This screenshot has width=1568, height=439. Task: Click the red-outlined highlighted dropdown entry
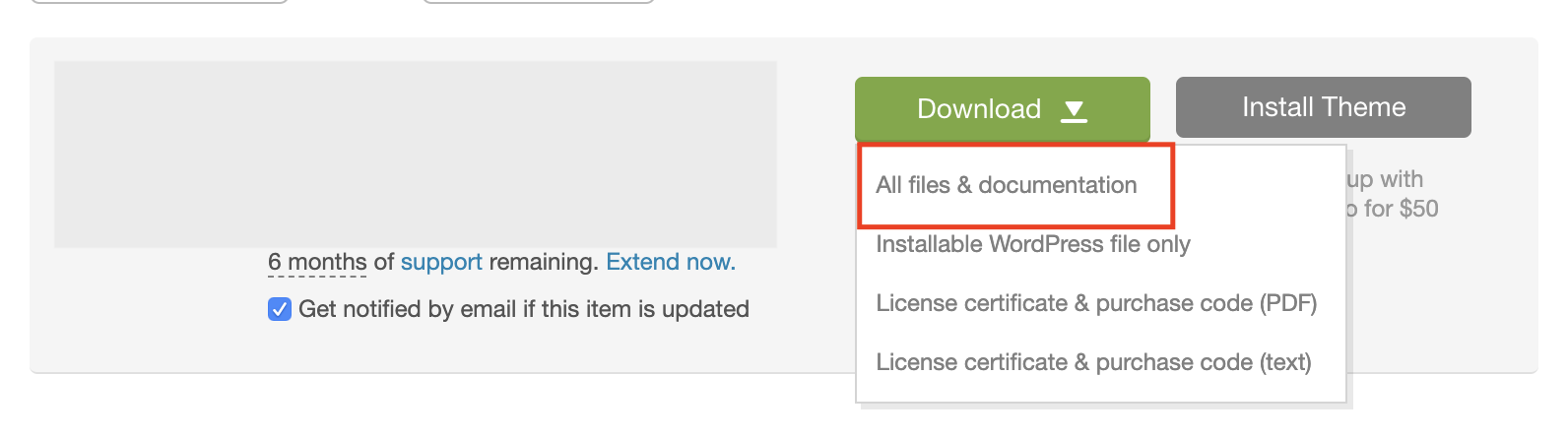tap(1015, 185)
